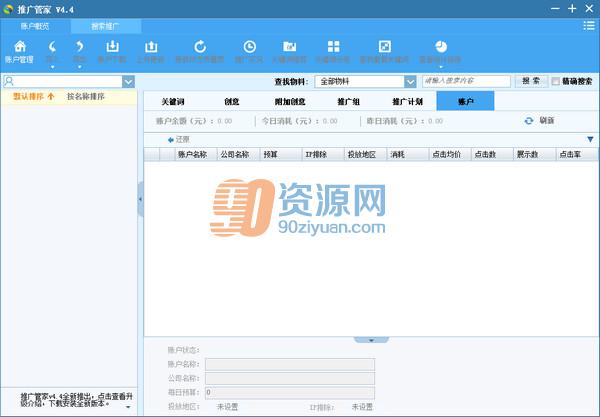Click 未设置 next to 投放地区

tap(227, 407)
